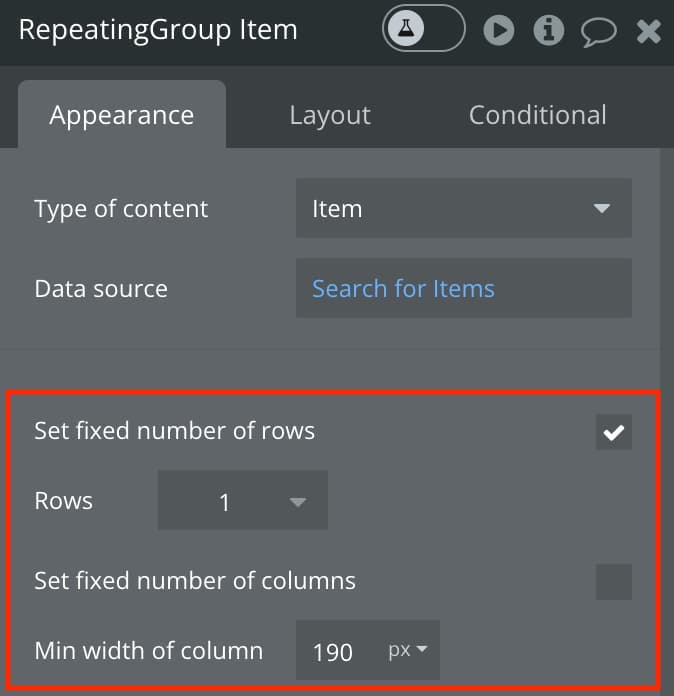674x696 pixels.
Task: Click the flask icon in header
Action: [406, 28]
